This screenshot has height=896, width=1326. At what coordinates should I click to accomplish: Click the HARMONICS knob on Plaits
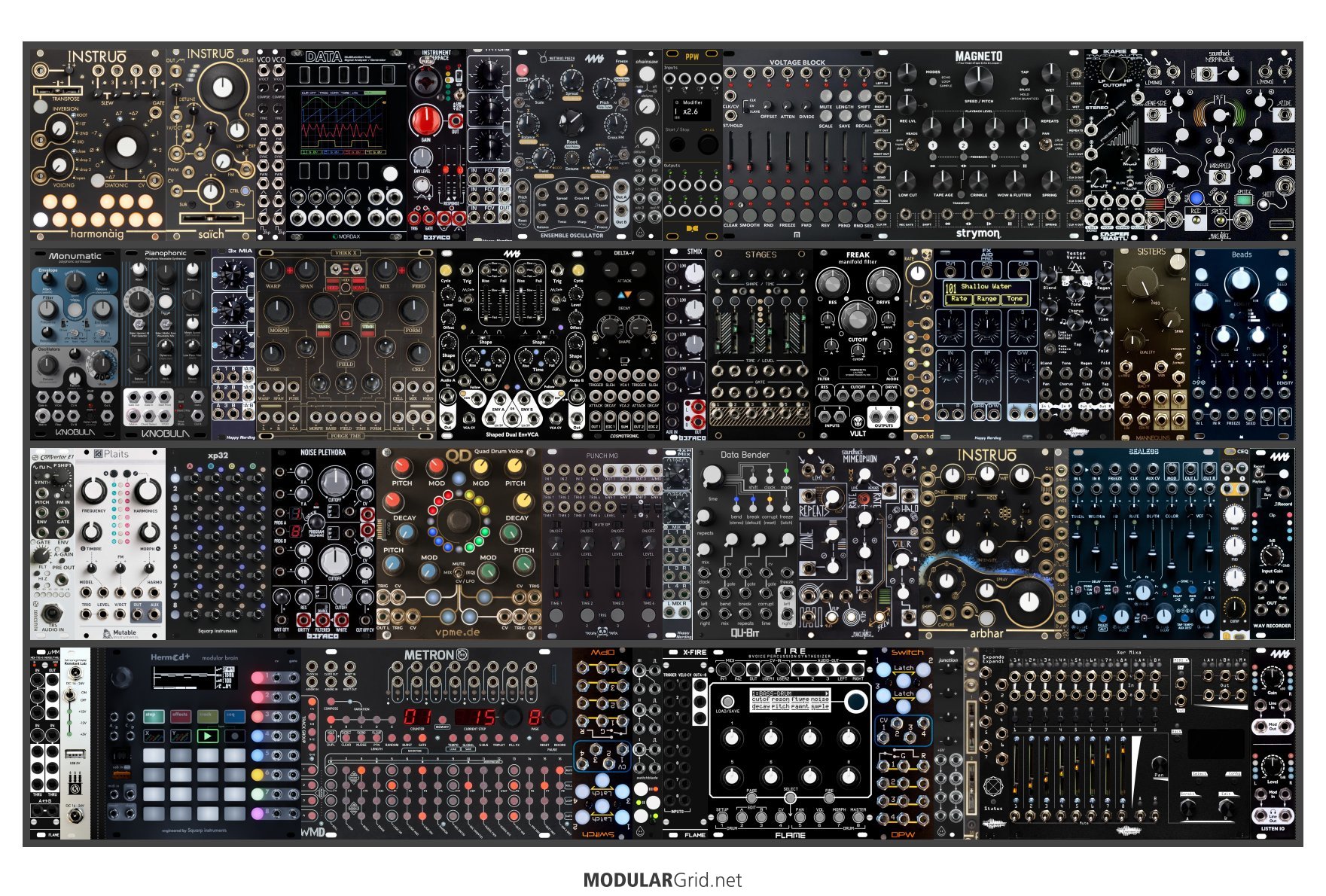coord(148,491)
